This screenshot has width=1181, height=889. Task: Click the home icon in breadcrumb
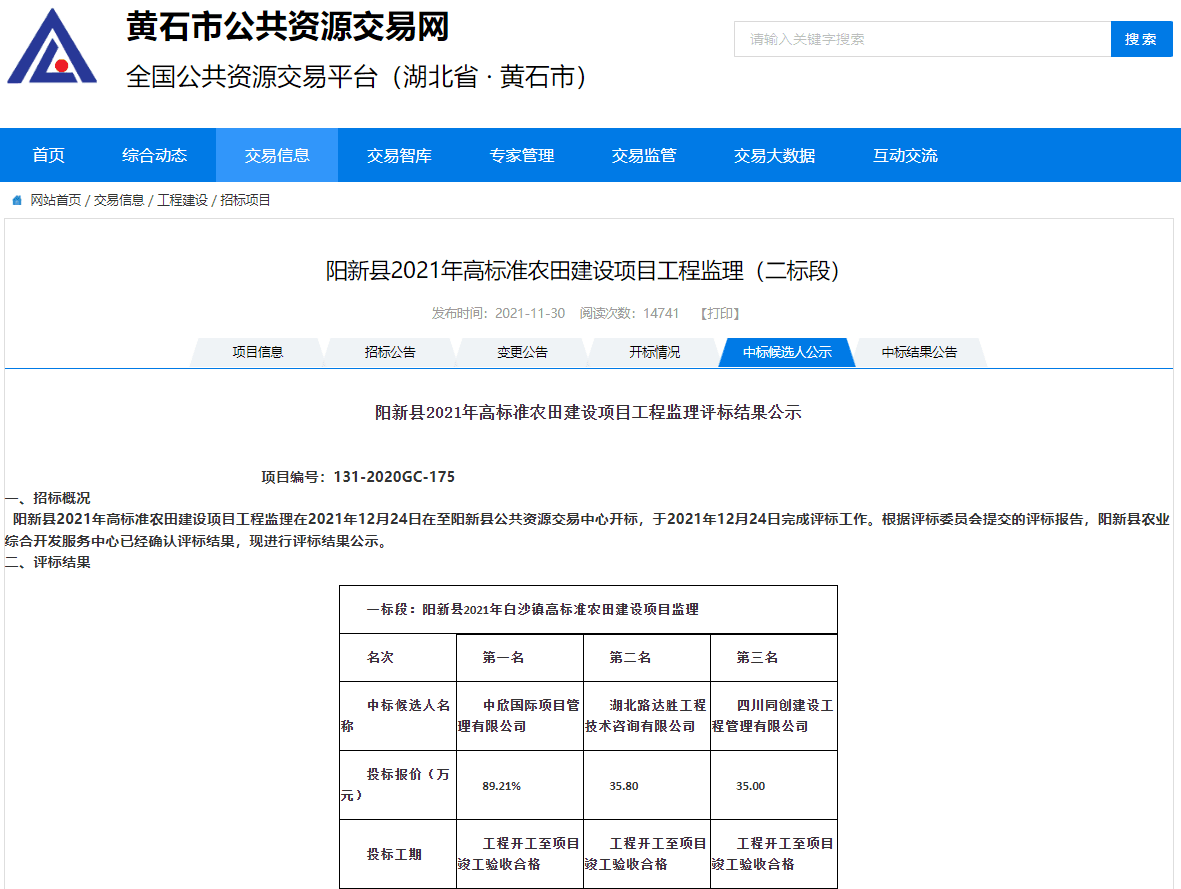tap(17, 201)
